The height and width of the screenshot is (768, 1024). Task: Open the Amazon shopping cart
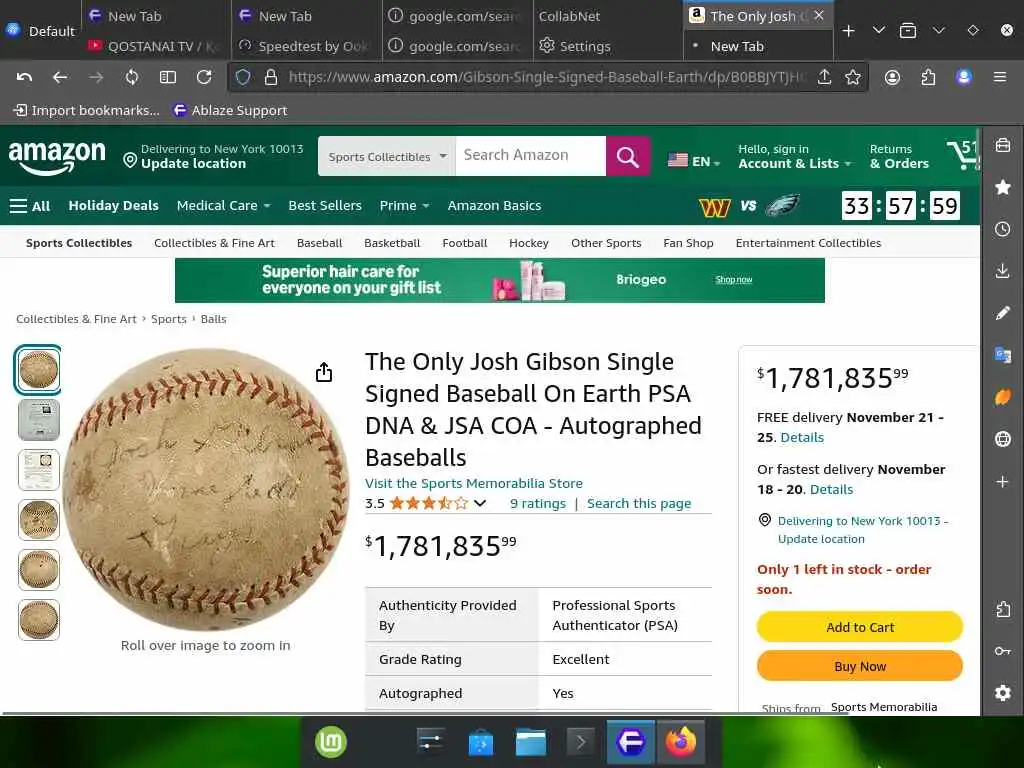[x=963, y=155]
